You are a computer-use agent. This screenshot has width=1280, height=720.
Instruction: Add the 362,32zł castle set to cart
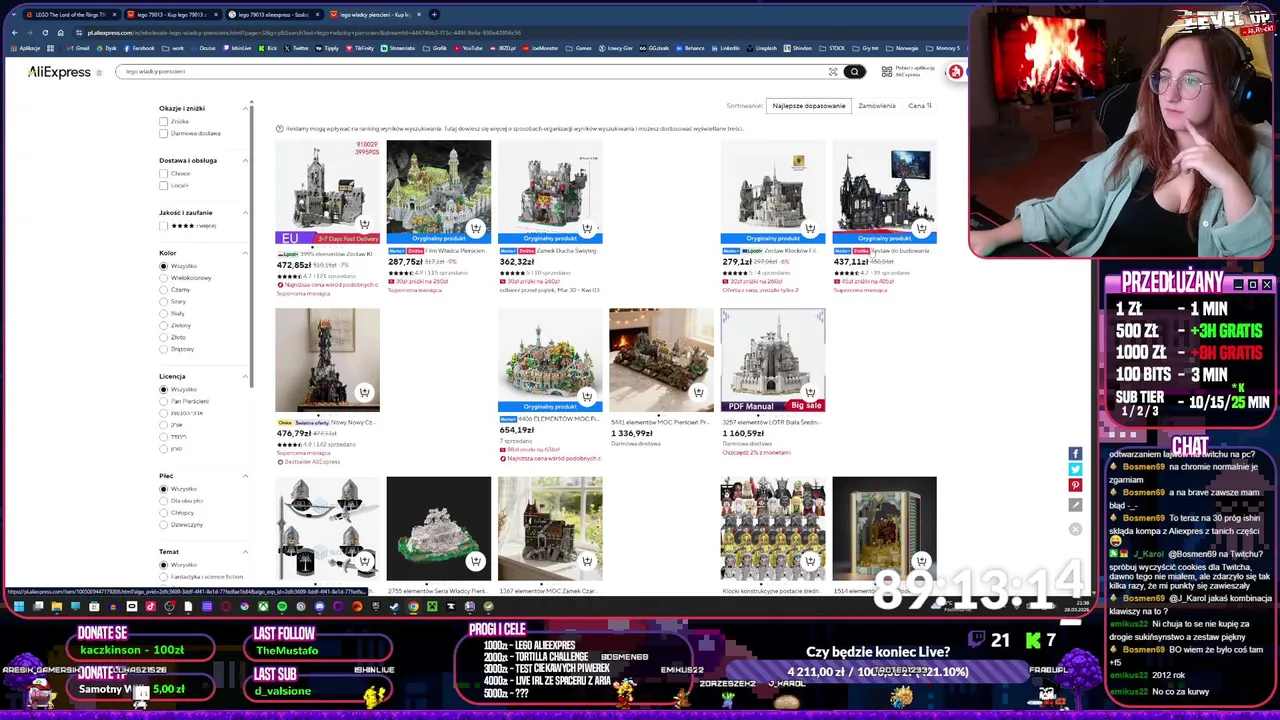point(587,228)
